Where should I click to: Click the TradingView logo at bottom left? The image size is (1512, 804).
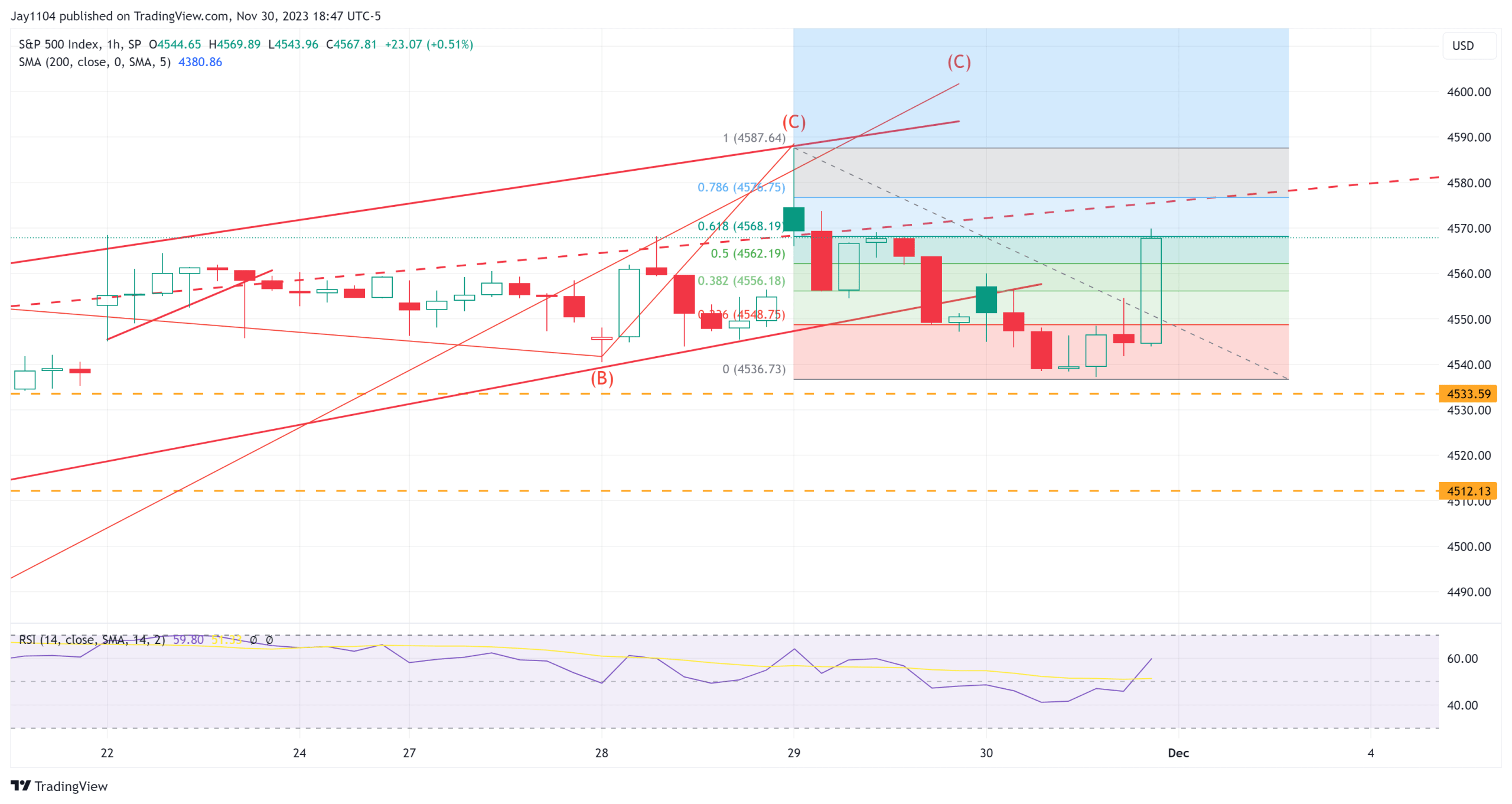(59, 786)
